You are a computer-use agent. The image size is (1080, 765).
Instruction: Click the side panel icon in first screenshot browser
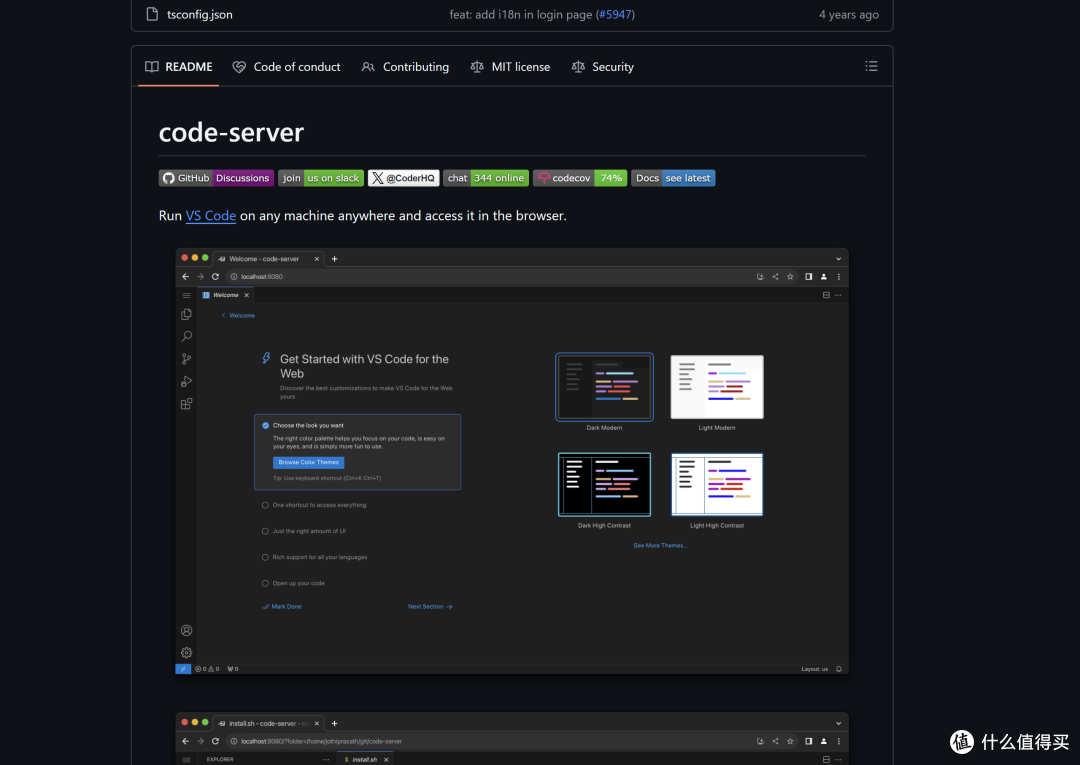coord(808,277)
